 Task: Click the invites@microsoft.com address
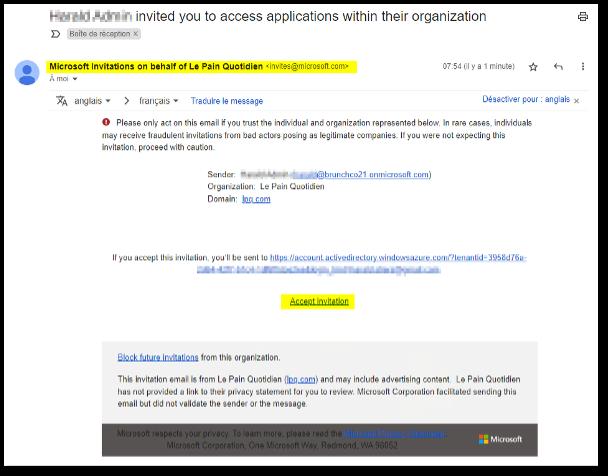pos(307,66)
